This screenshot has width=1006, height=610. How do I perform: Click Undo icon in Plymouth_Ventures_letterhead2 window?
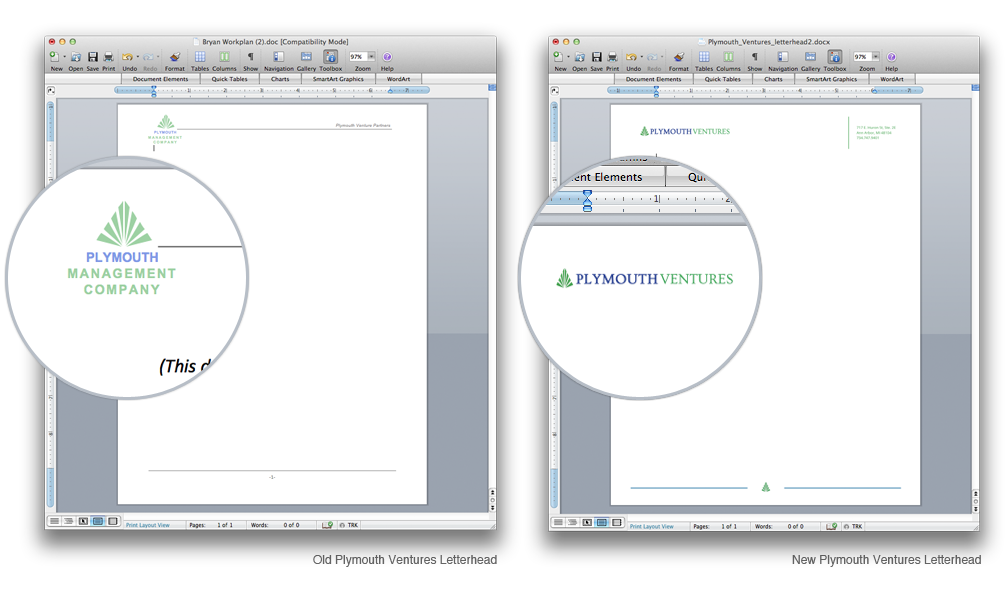coord(631,57)
